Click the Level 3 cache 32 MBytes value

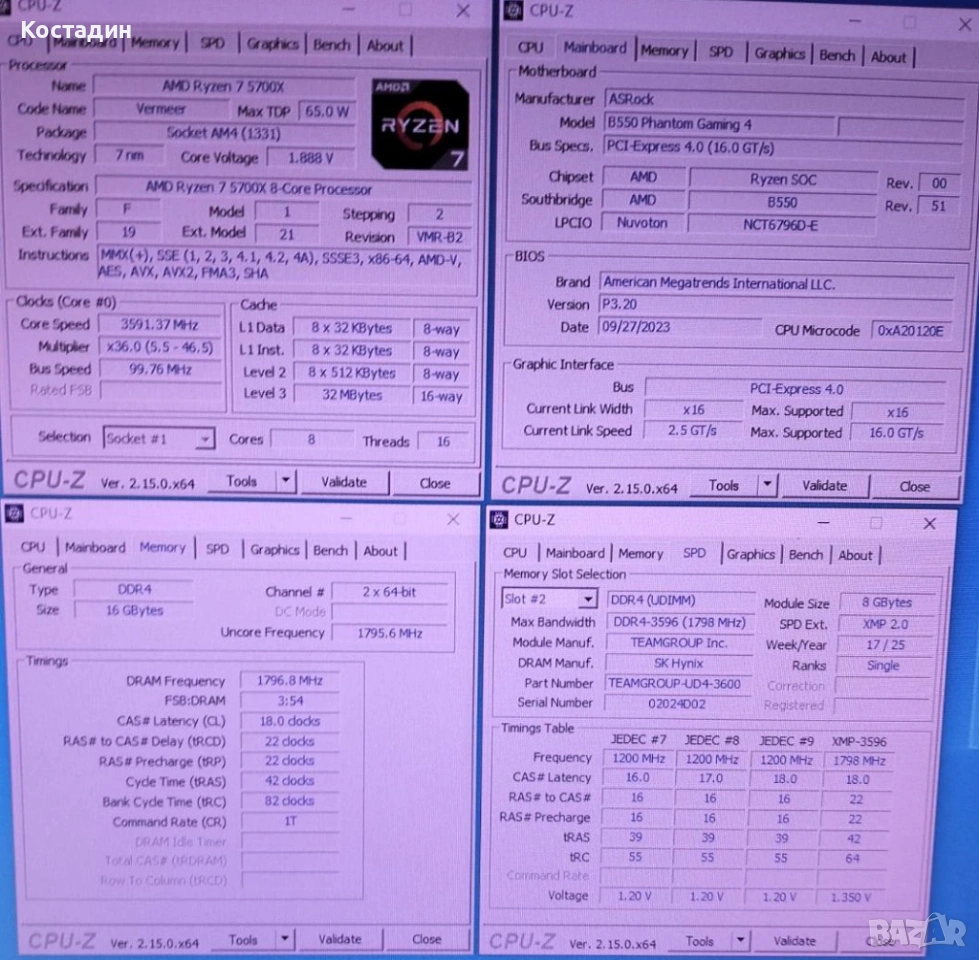[352, 395]
